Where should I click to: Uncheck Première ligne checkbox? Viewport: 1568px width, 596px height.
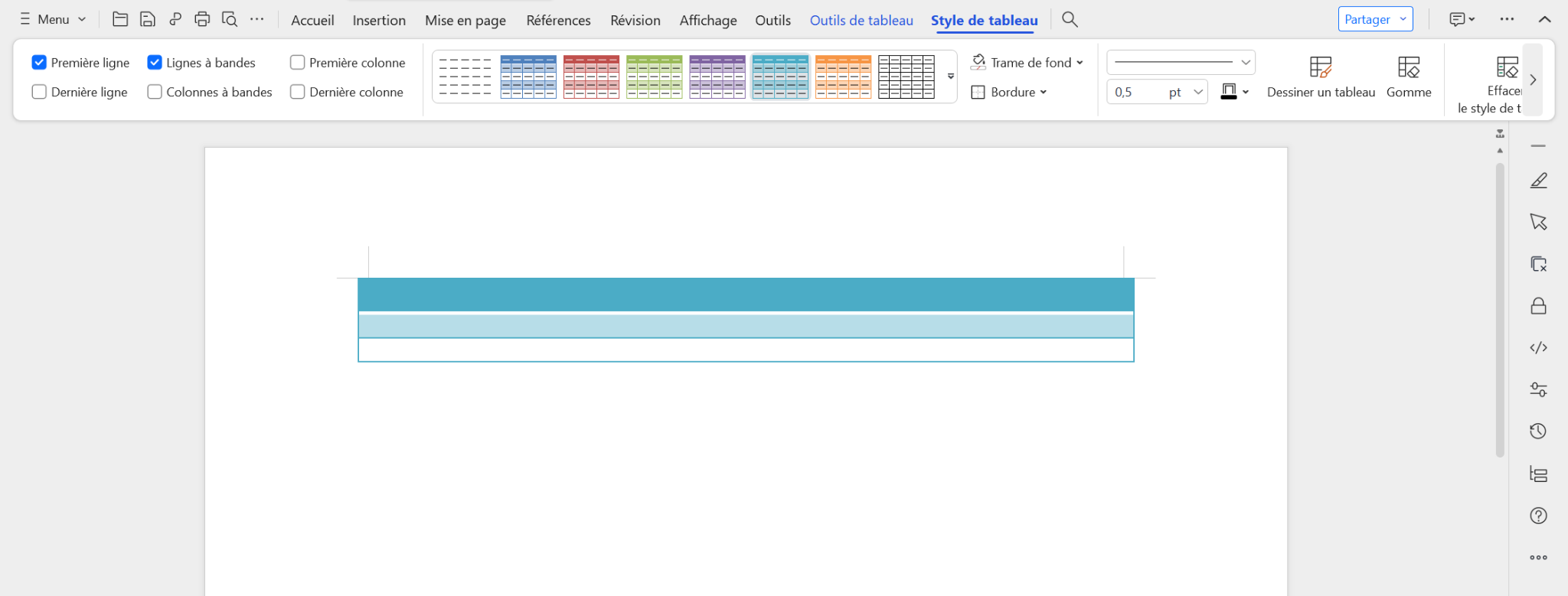tap(39, 62)
